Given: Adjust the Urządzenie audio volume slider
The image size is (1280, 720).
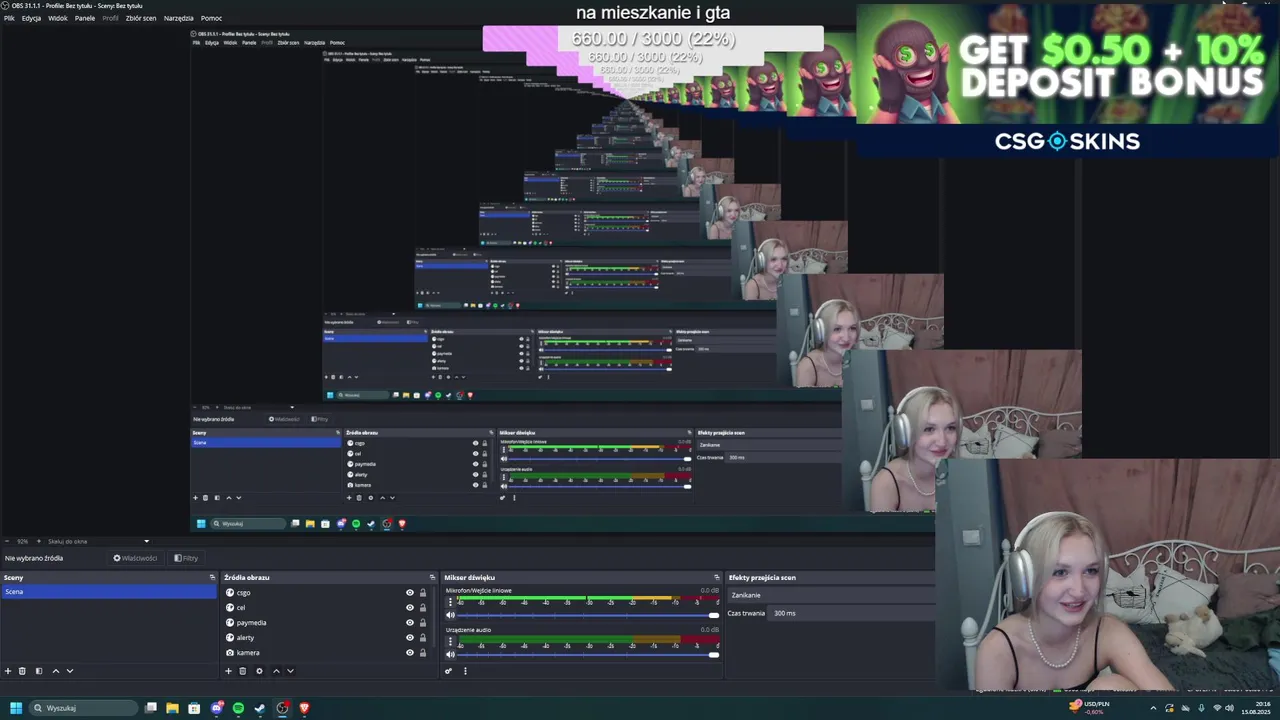Looking at the screenshot, I should [x=588, y=655].
